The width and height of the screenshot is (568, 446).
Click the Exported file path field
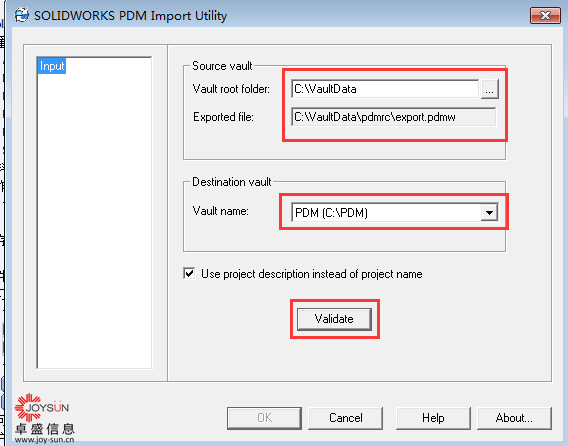coord(393,117)
